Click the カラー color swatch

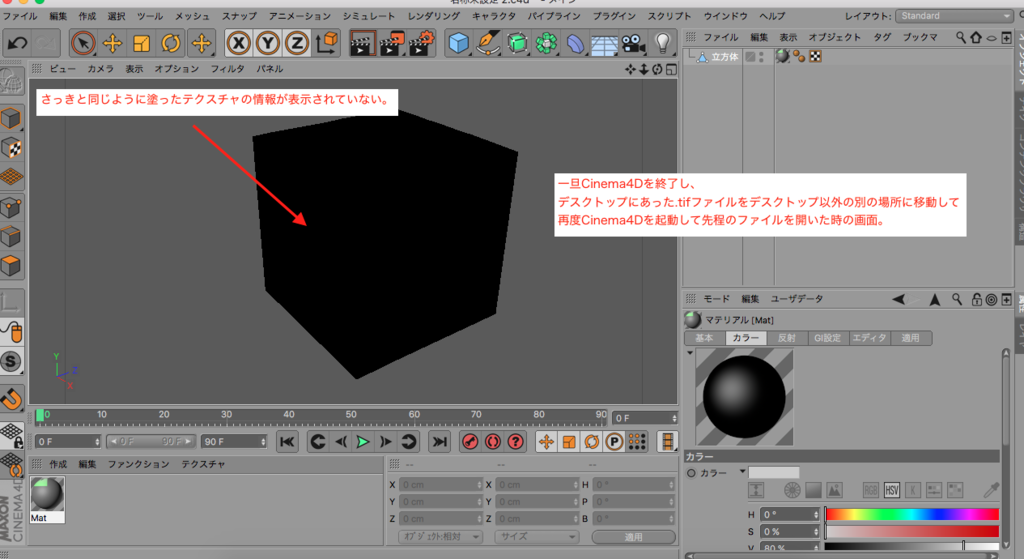point(773,472)
